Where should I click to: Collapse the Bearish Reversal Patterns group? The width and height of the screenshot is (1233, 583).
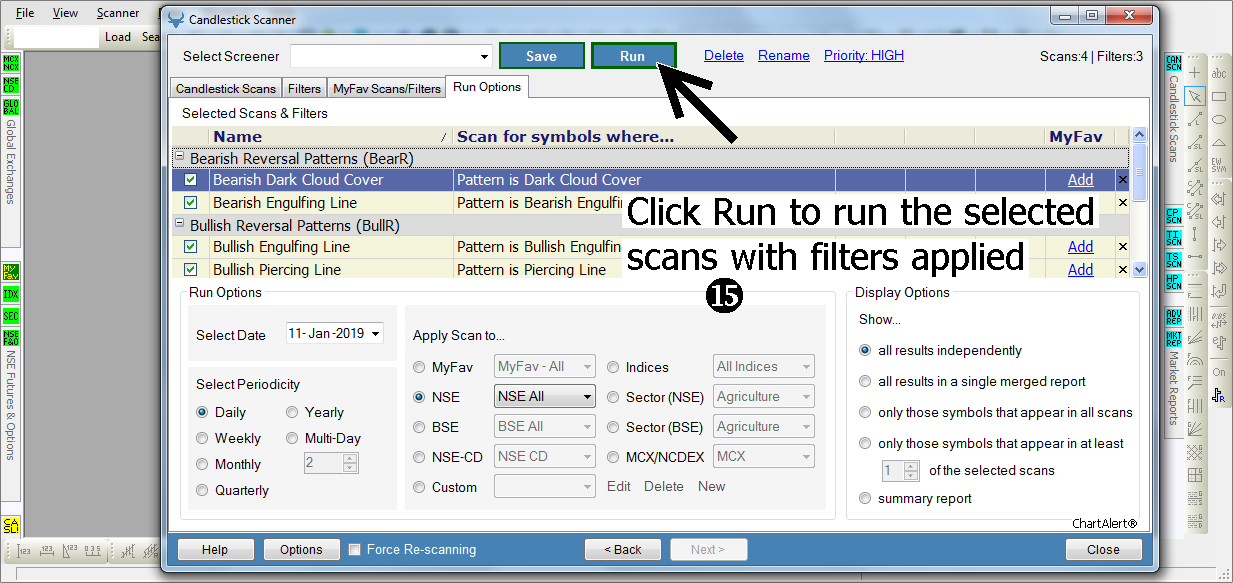[180, 158]
